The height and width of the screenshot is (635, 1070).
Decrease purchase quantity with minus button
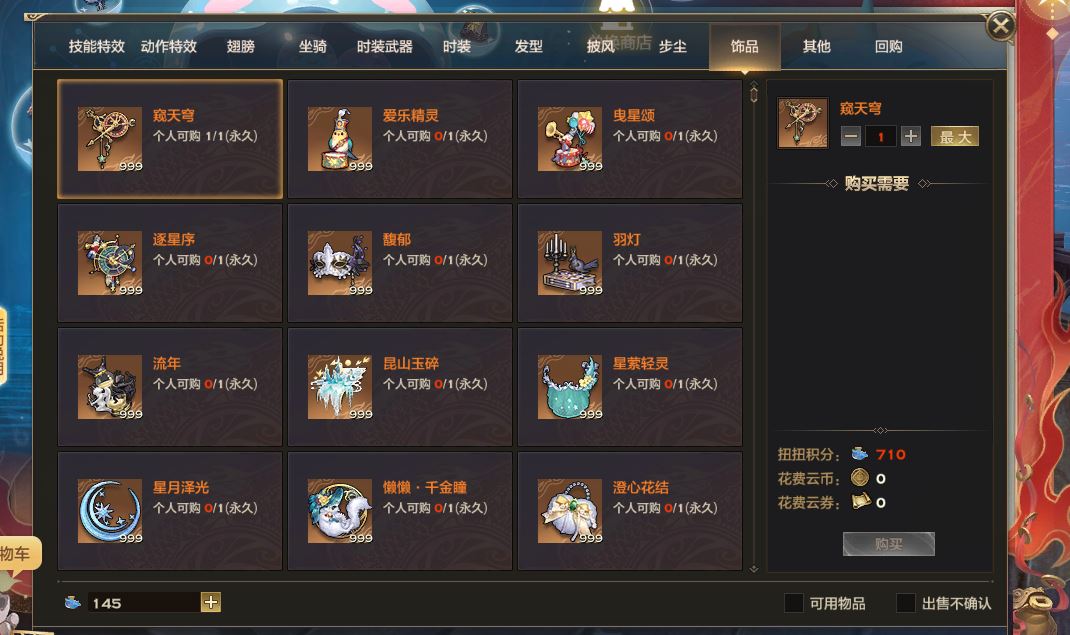[850, 136]
